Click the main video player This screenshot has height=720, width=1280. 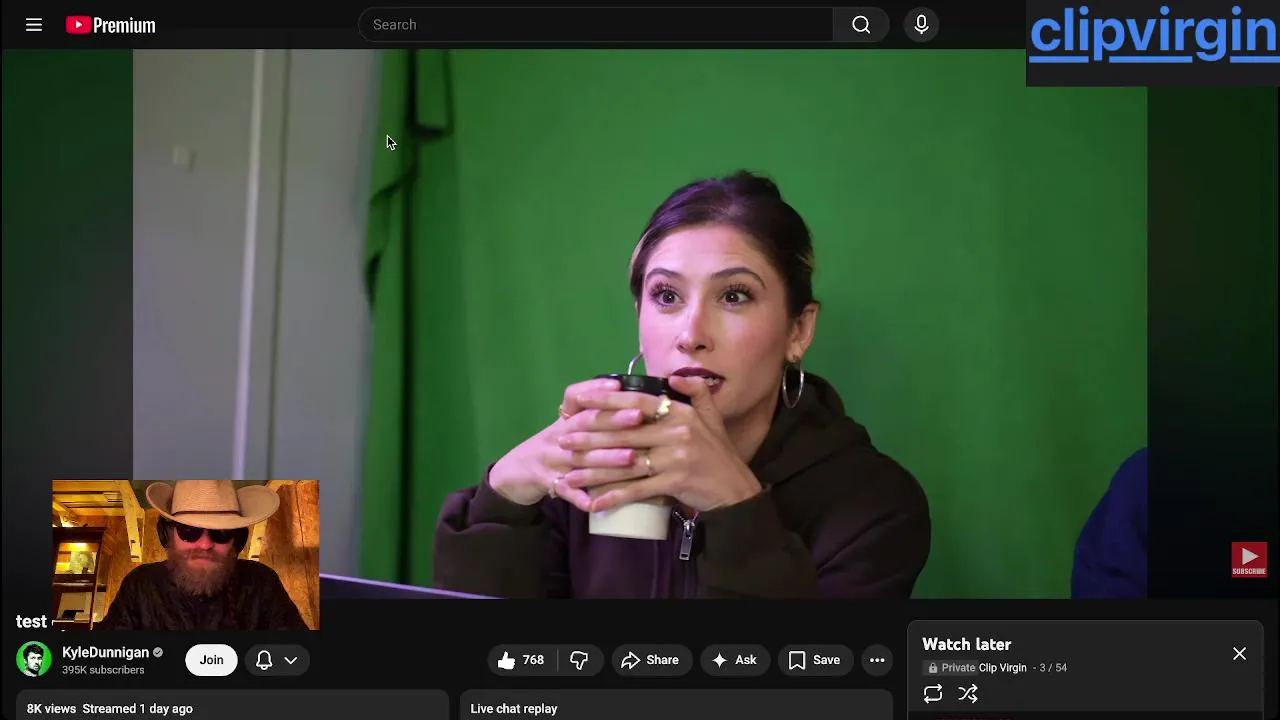[x=640, y=324]
